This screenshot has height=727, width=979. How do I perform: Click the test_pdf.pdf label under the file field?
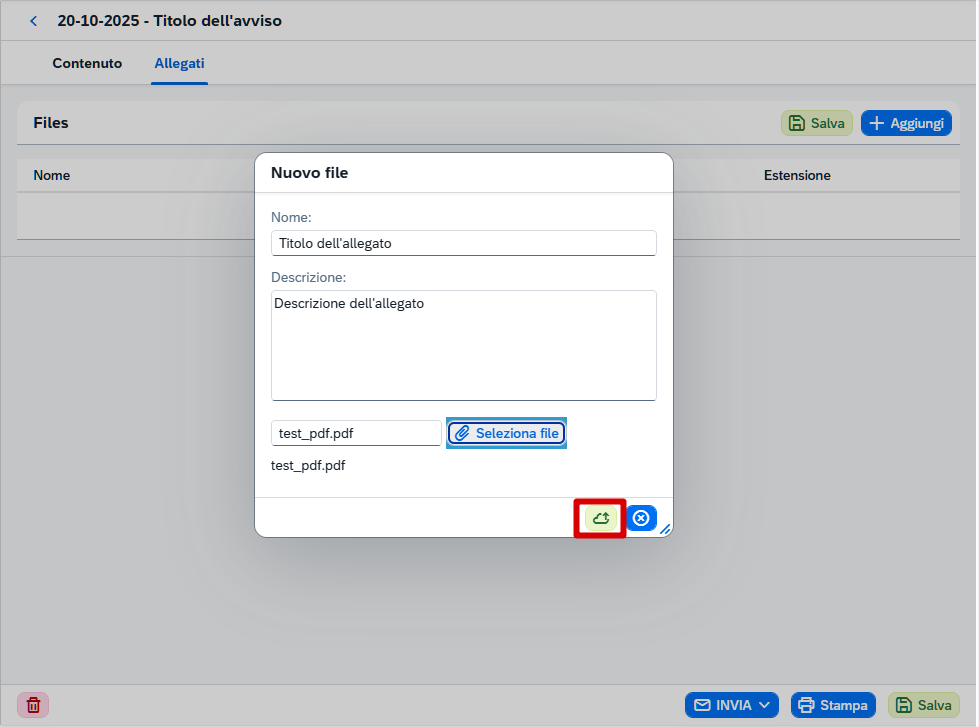click(x=308, y=465)
